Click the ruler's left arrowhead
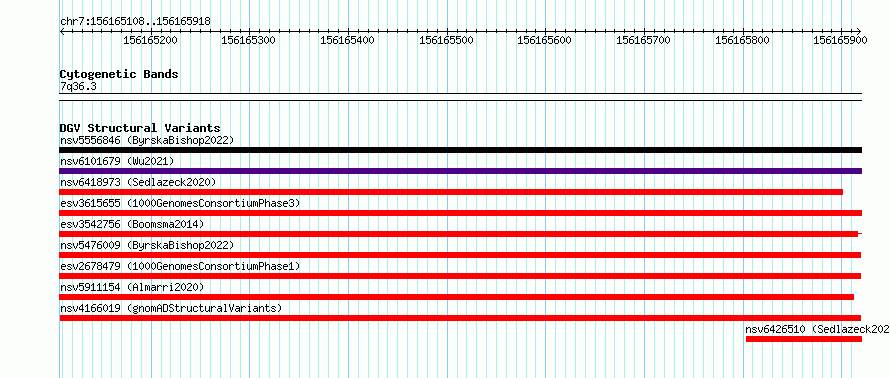The image size is (890, 378). [62, 31]
